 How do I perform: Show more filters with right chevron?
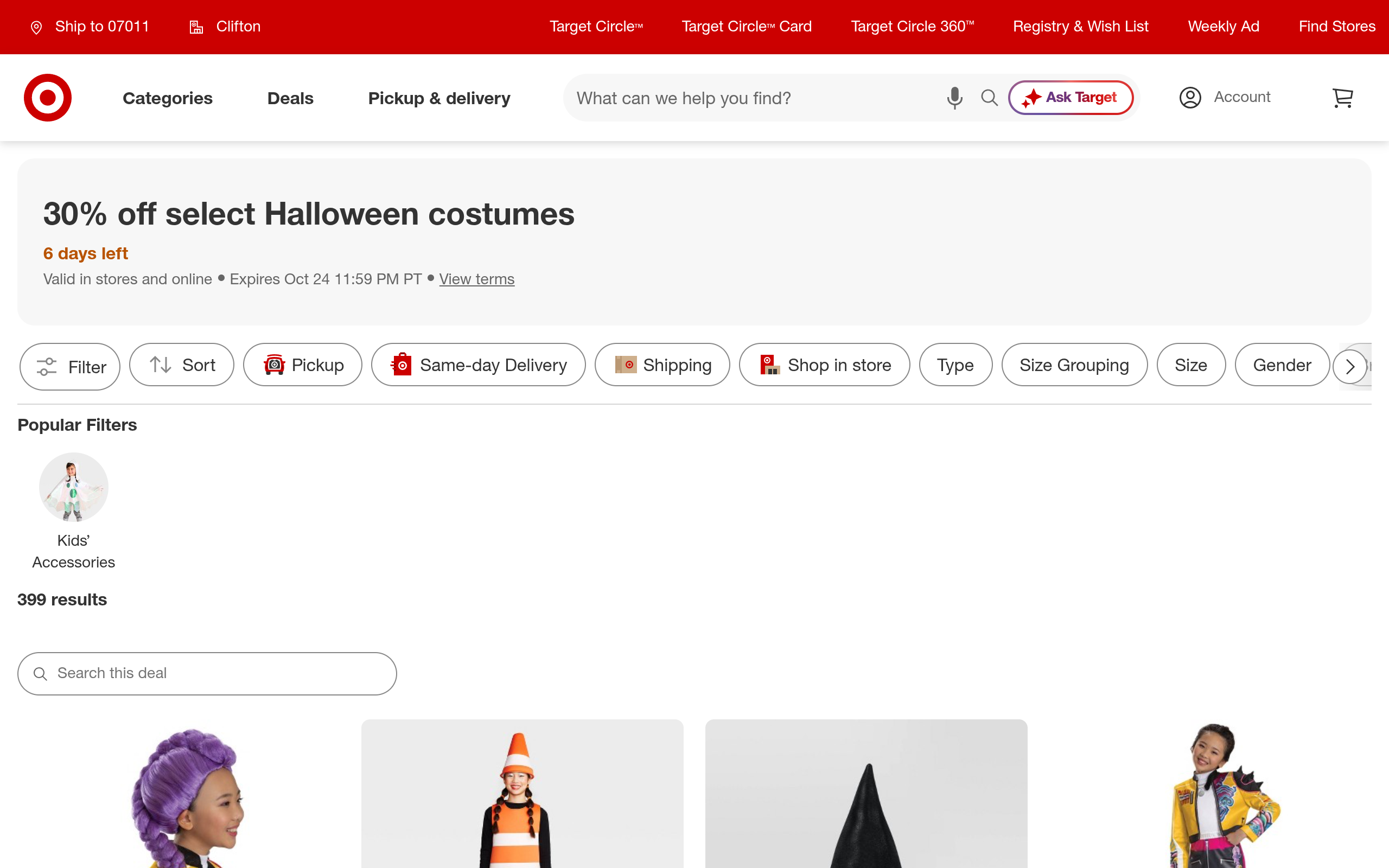(1350, 367)
